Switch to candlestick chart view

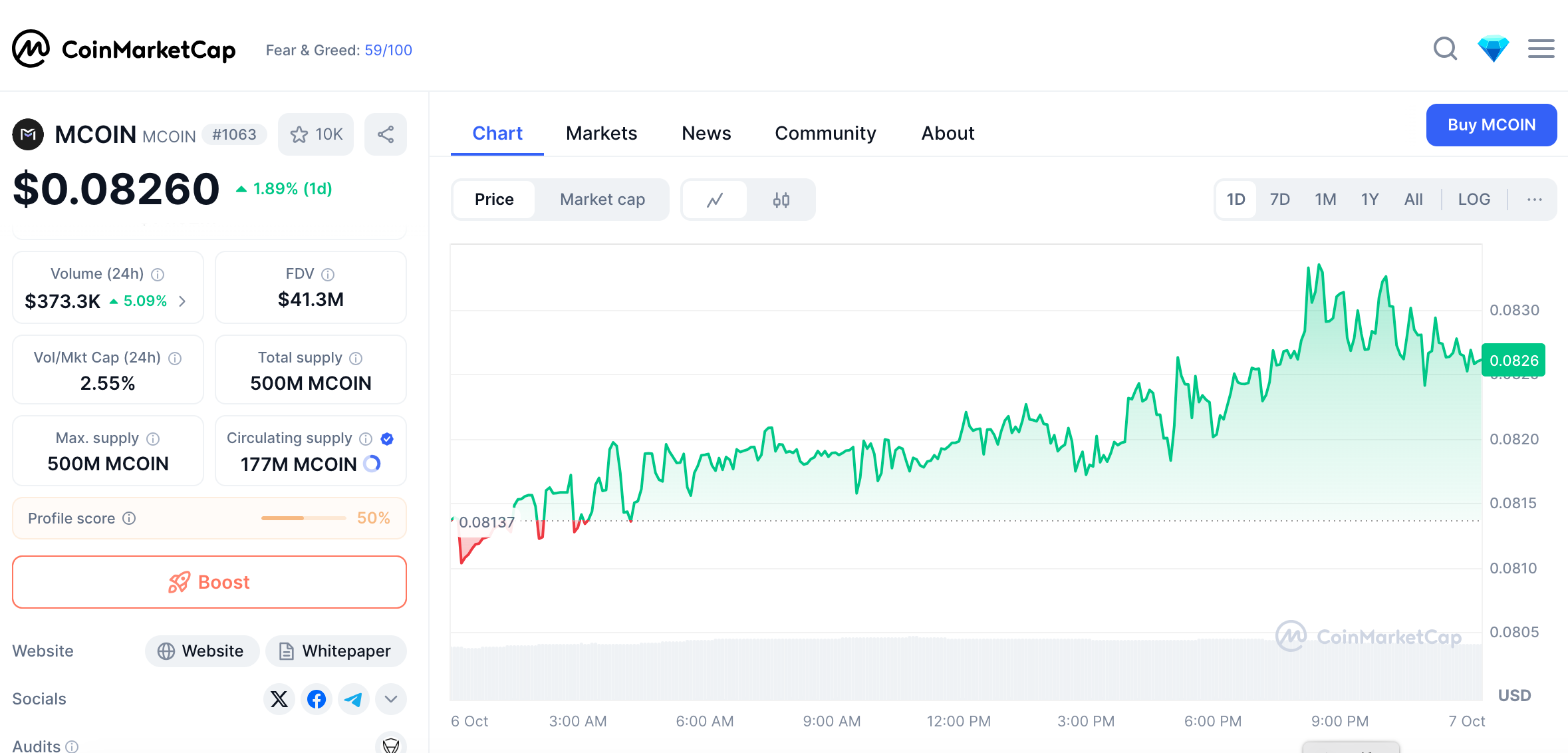click(781, 200)
